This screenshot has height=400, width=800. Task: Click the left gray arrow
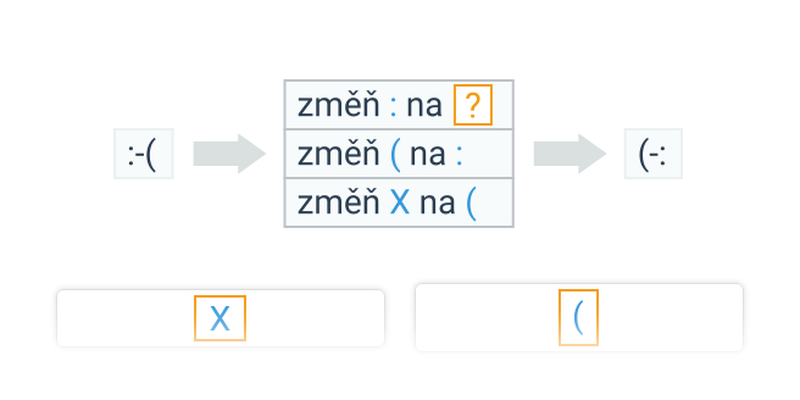230,154
